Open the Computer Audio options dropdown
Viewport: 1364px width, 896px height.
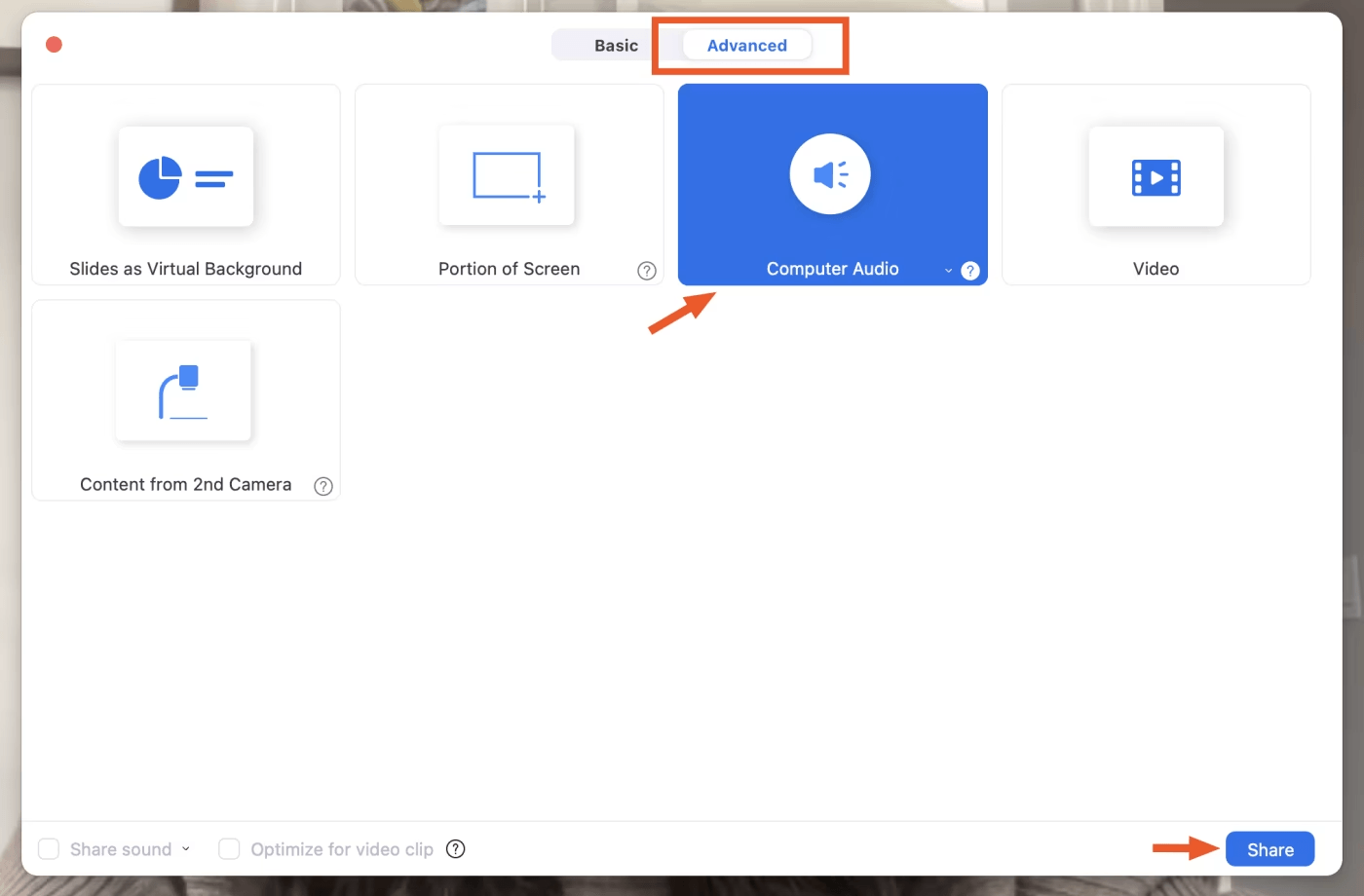tap(947, 270)
